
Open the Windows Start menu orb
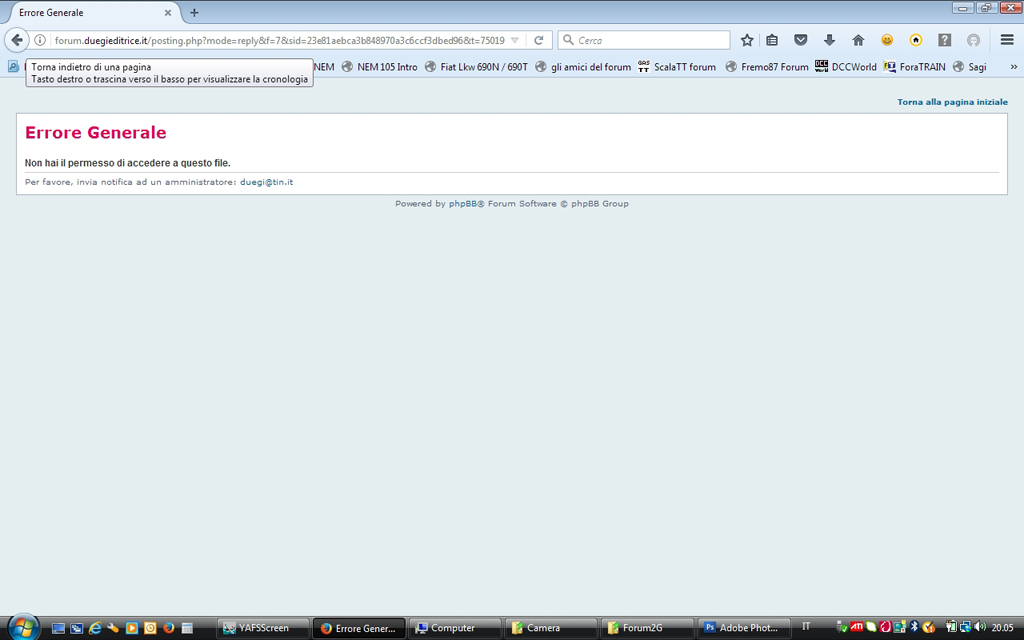(x=22, y=627)
